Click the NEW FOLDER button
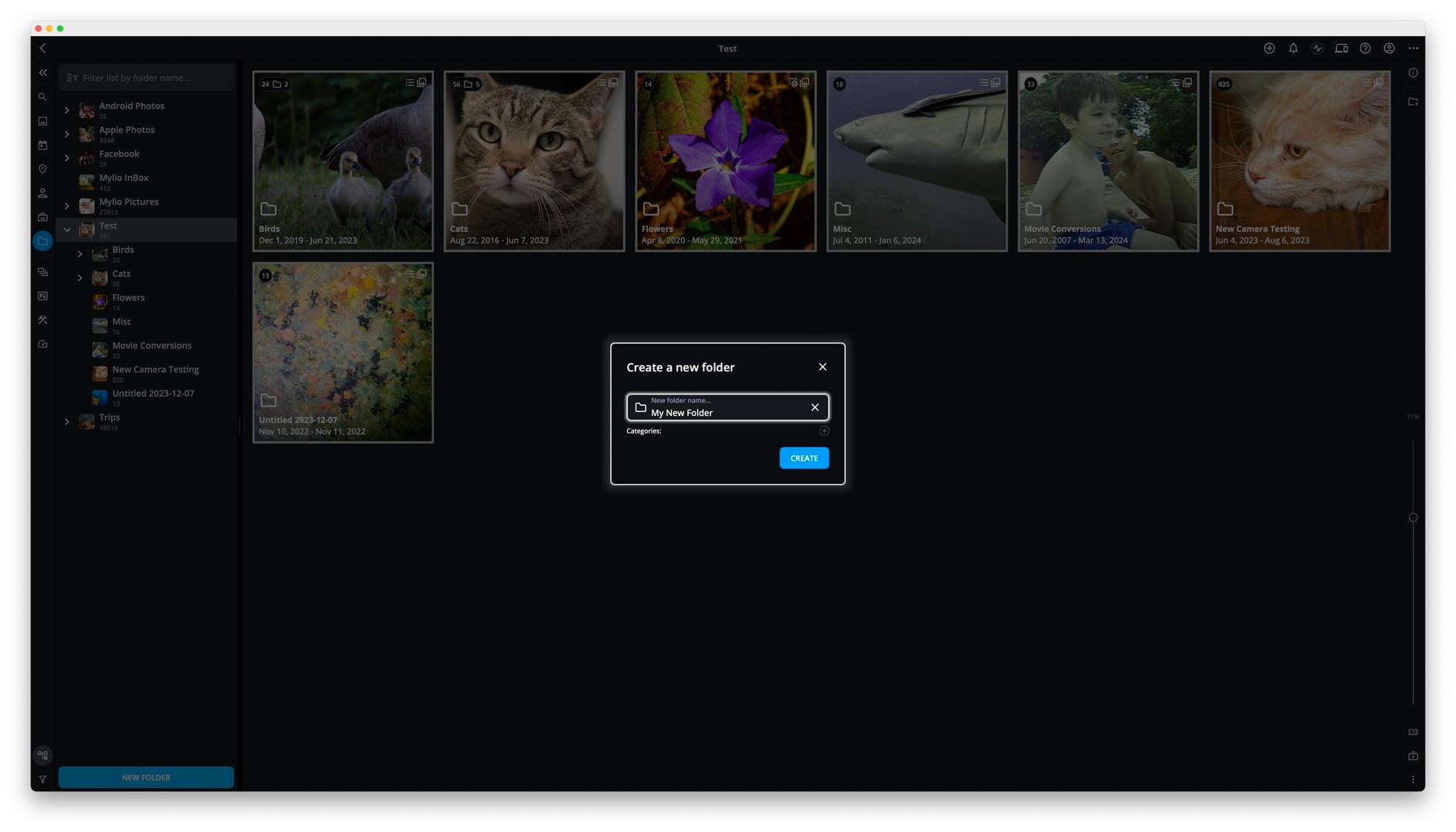Screen dimensions: 1456x832 (146, 777)
